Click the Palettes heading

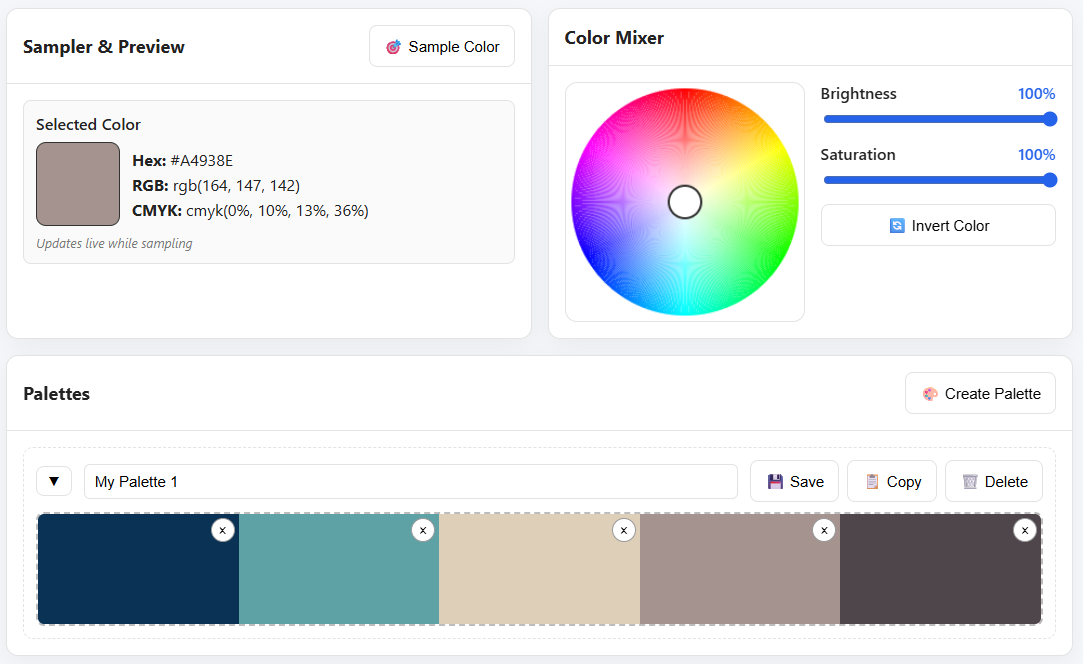(57, 394)
